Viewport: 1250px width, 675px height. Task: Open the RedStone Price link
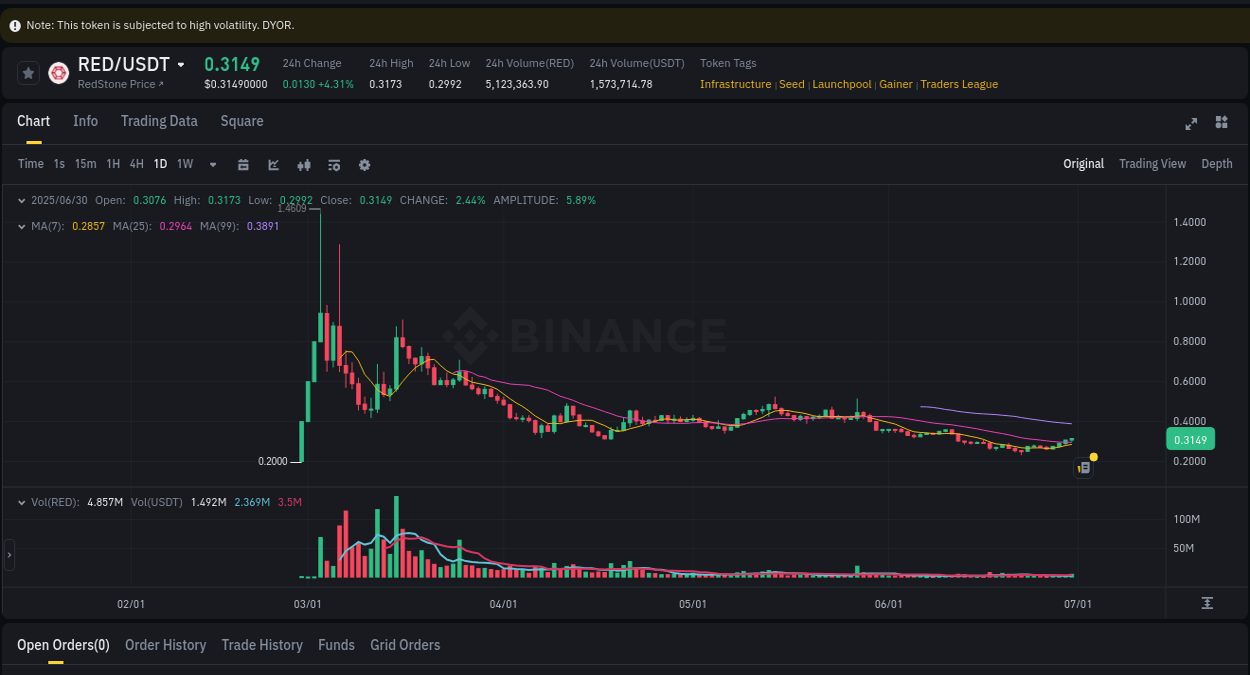[x=118, y=84]
